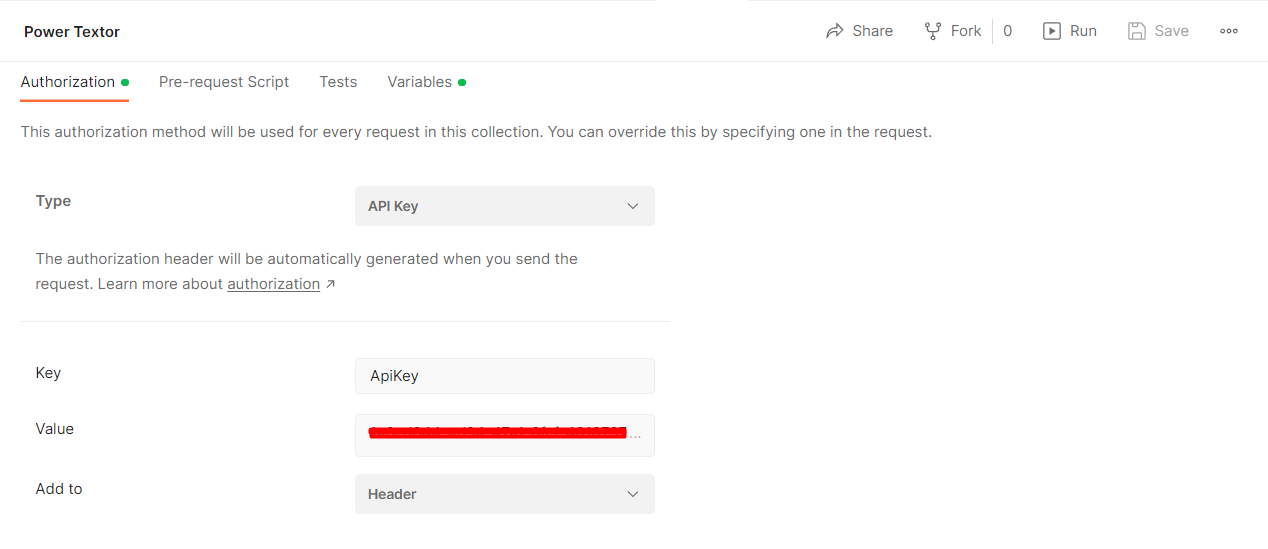Click the Key input field containing ApiKey
Image resolution: width=1268 pixels, height=549 pixels.
pyautogui.click(x=504, y=376)
